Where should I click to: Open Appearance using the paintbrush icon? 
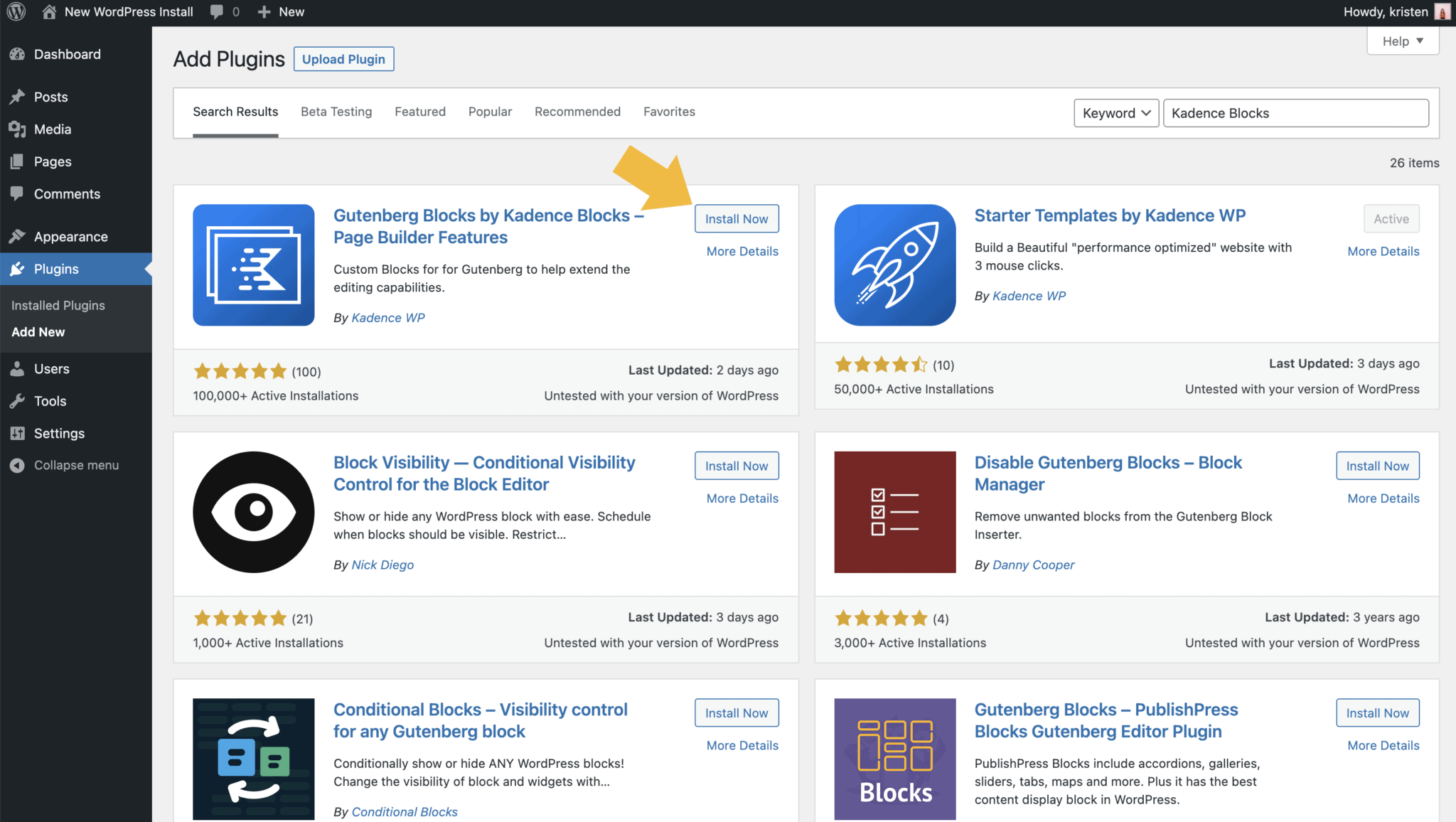(x=17, y=237)
